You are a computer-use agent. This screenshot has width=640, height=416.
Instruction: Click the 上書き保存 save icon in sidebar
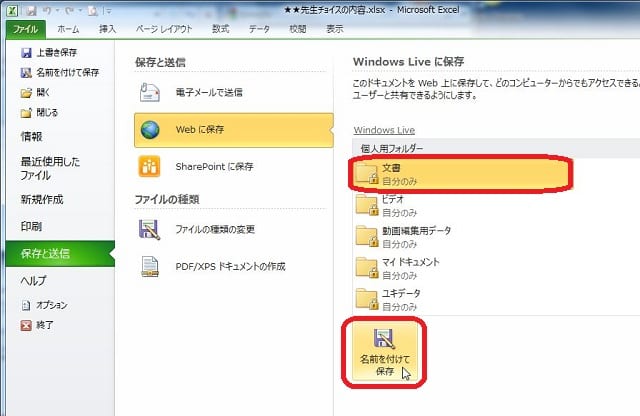point(59,54)
